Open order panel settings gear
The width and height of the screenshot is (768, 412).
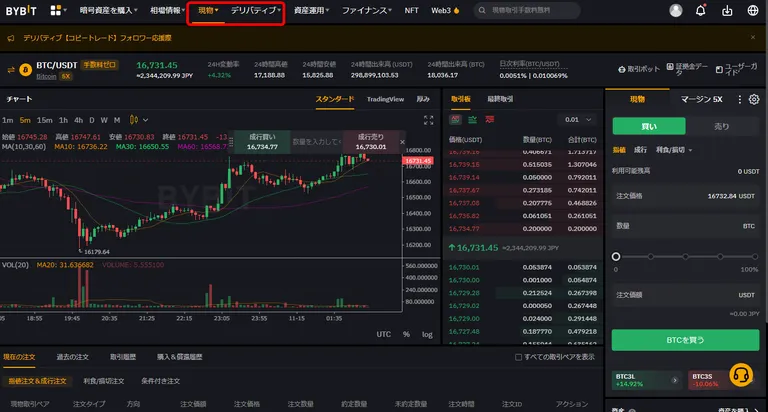pyautogui.click(x=754, y=99)
